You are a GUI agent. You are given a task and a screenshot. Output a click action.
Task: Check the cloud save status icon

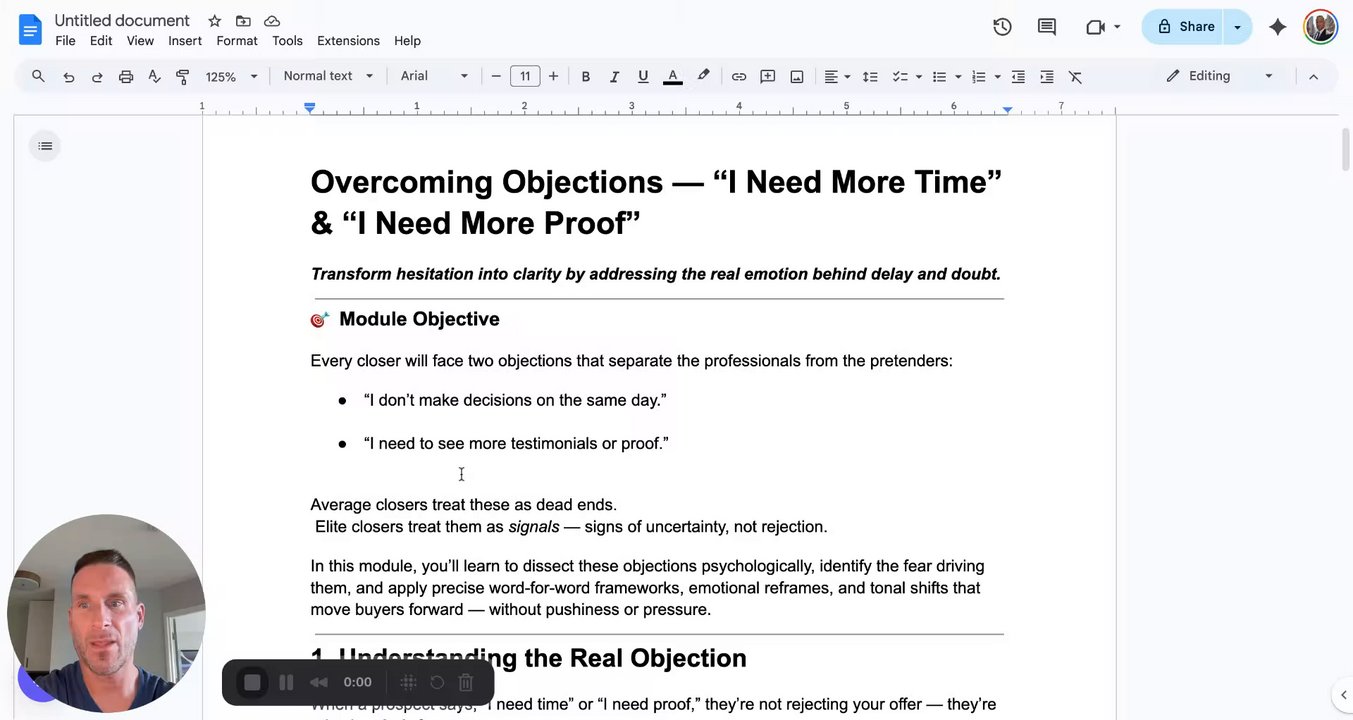(x=272, y=21)
